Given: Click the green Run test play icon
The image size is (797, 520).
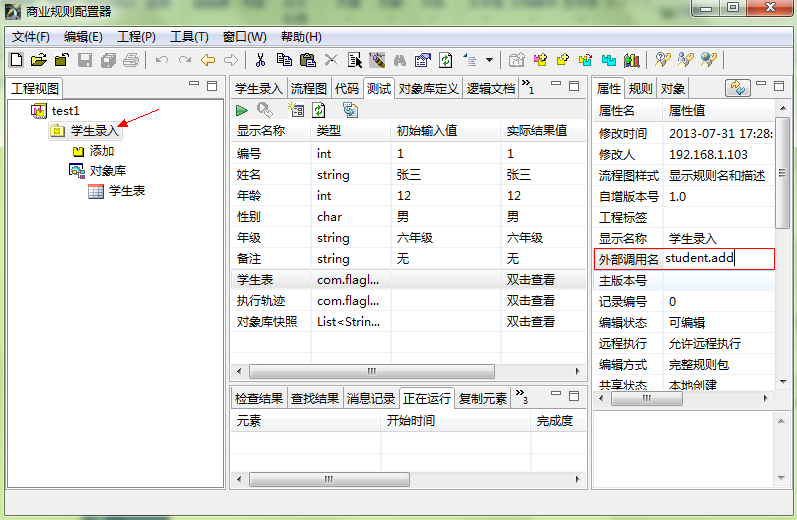Looking at the screenshot, I should [241, 110].
